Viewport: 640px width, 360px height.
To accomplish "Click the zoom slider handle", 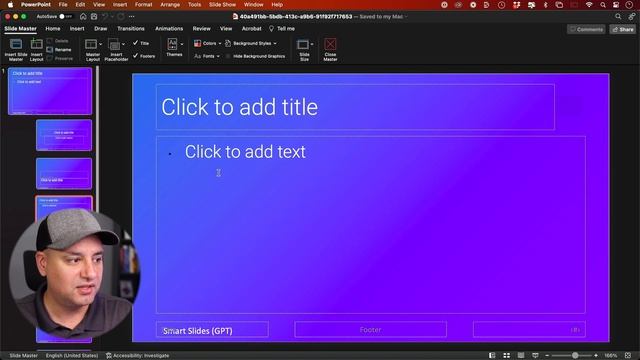I will pos(575,356).
